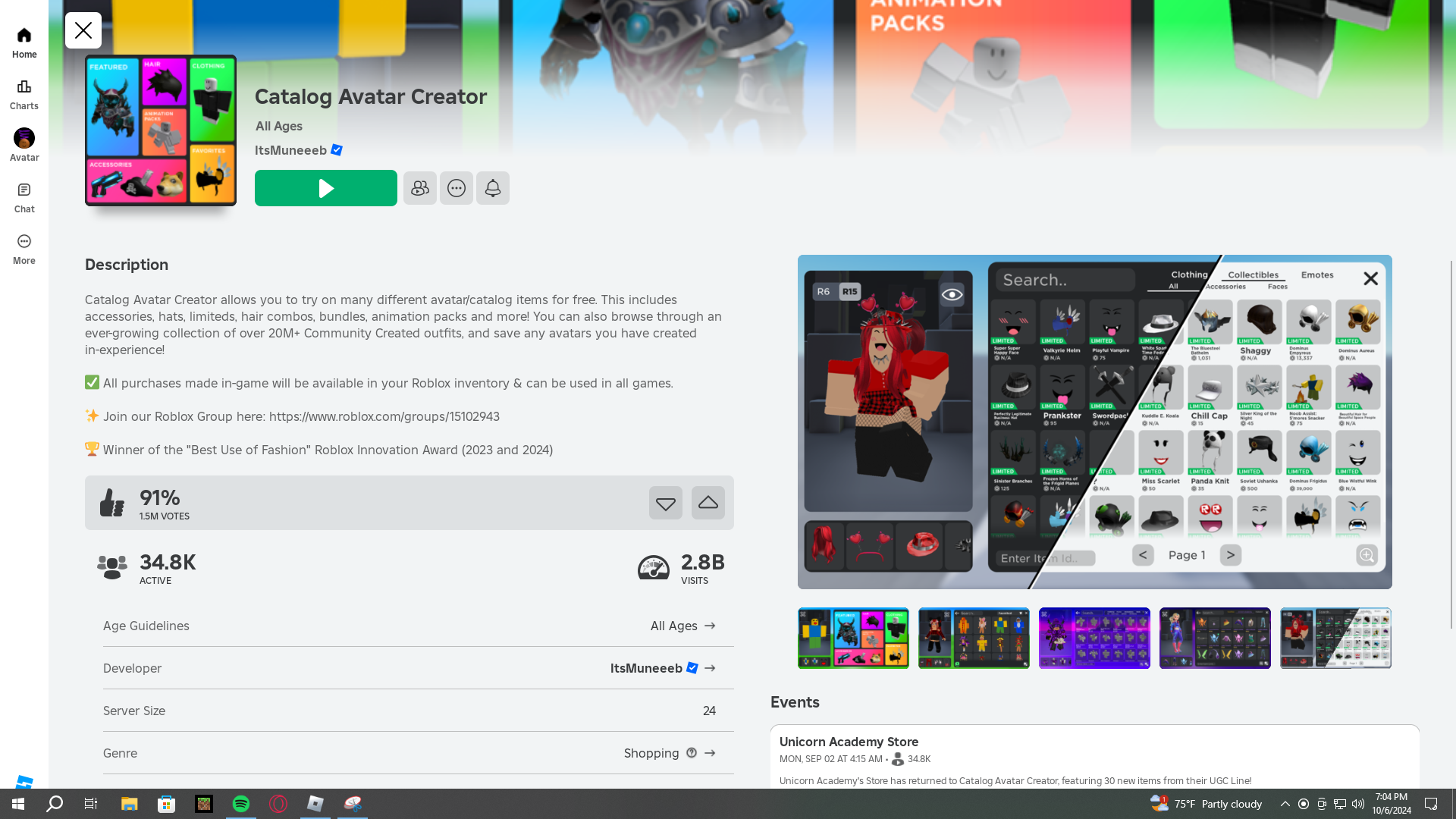Click the green Play button
This screenshot has width=1456, height=819.
pos(325,188)
